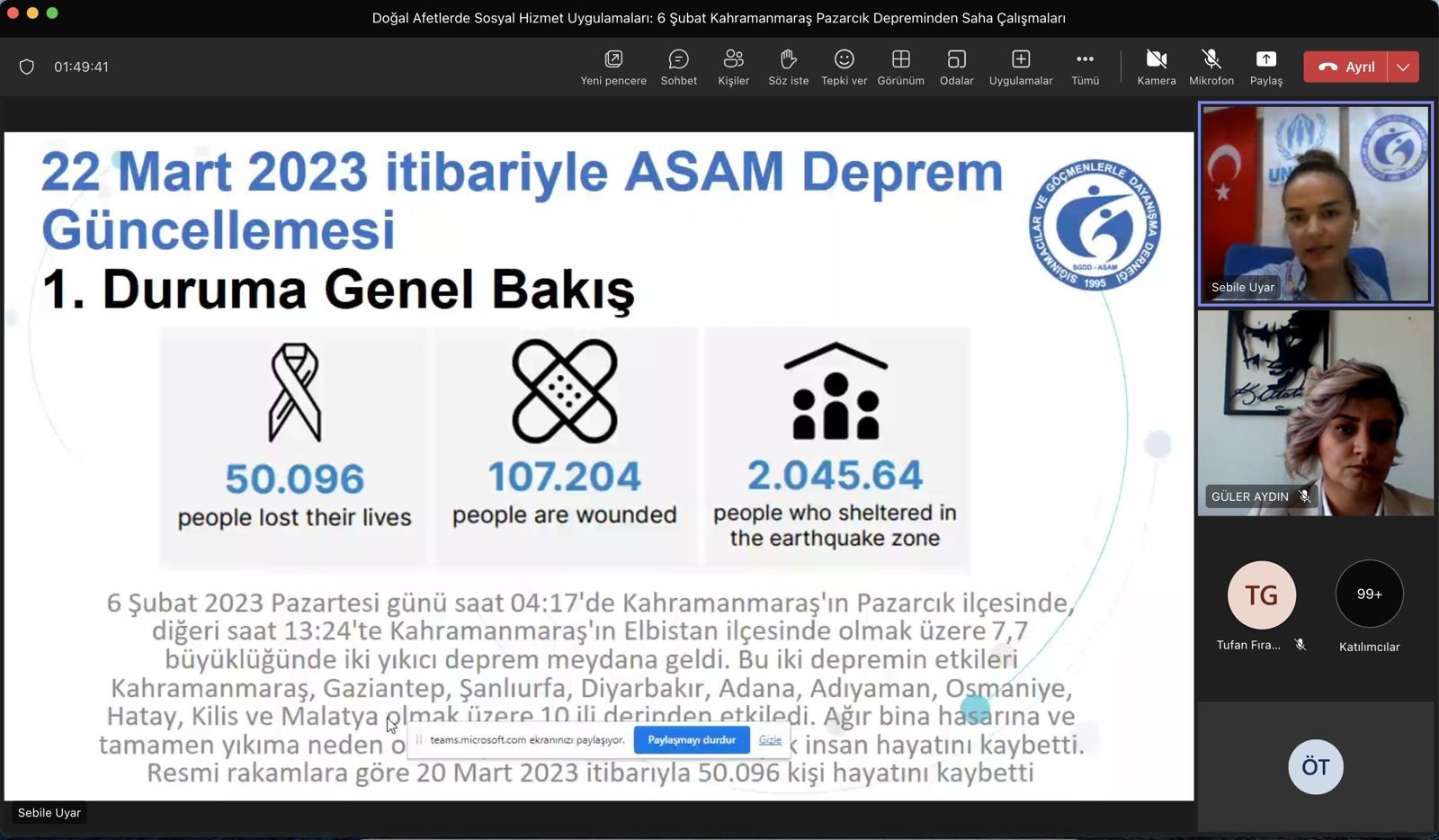Expand the arrow beside Ayrıl

pos(1403,67)
